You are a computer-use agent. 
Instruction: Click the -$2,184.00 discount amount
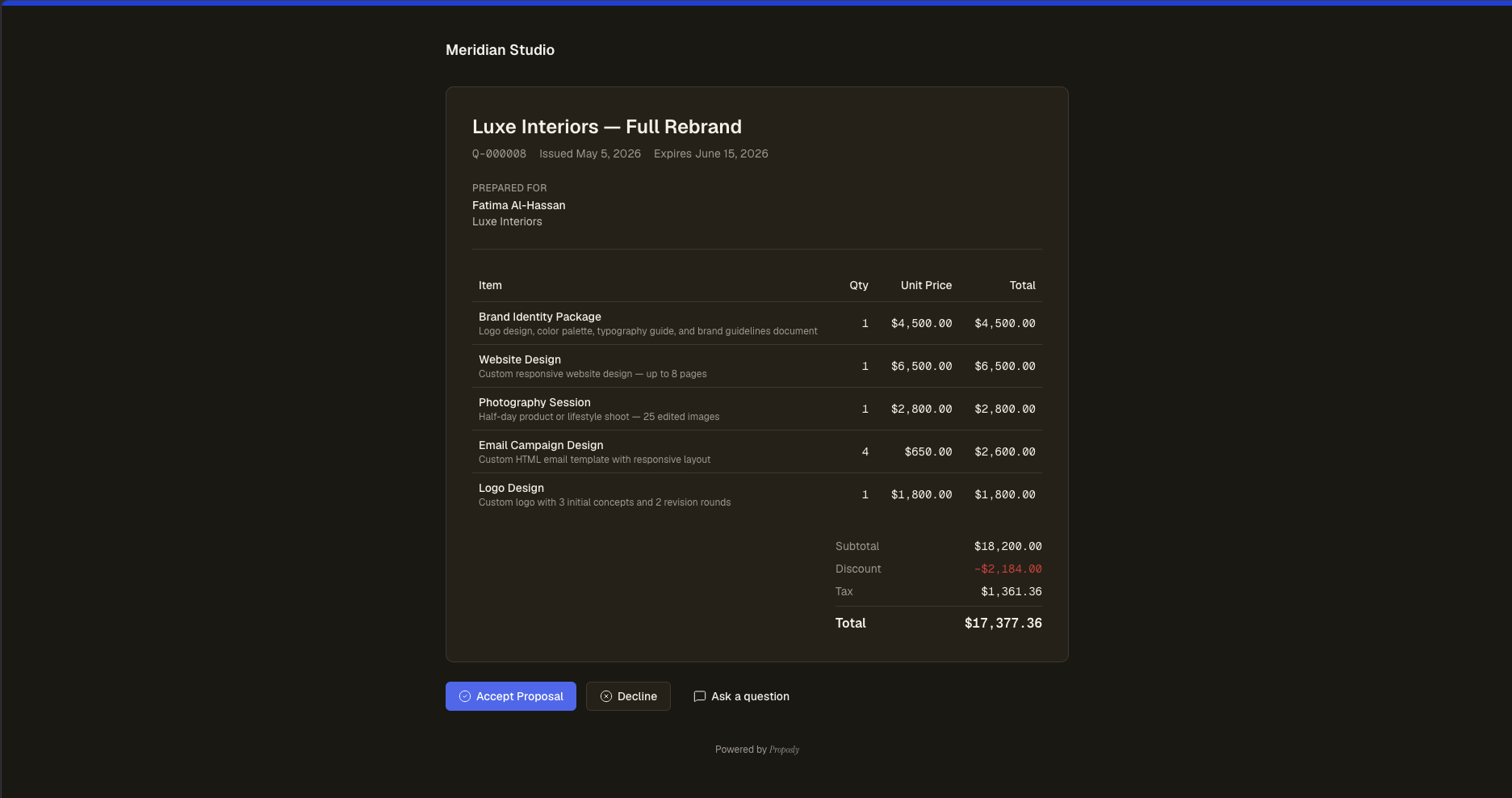coord(1008,569)
